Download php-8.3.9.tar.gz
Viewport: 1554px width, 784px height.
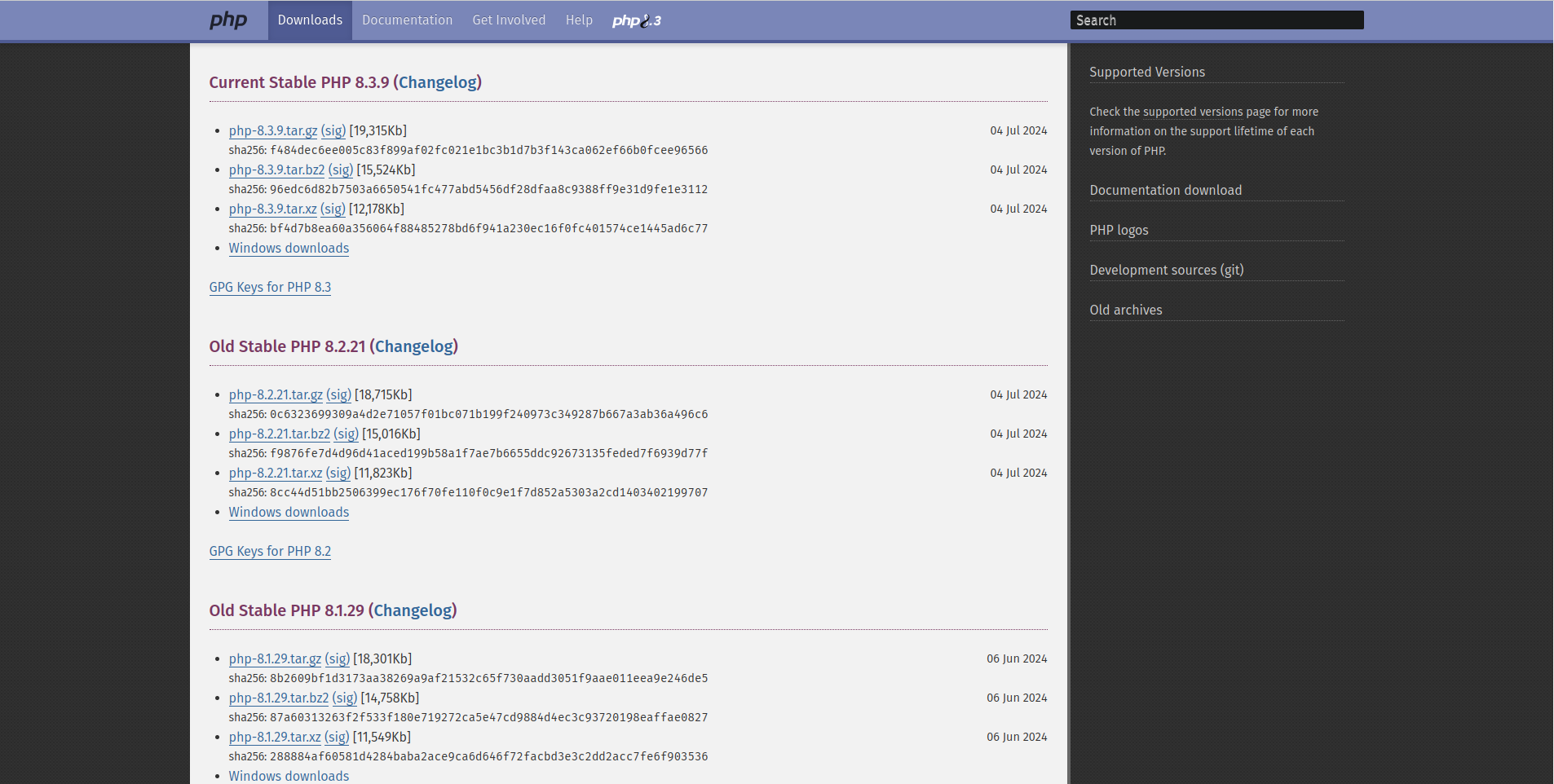click(x=272, y=130)
